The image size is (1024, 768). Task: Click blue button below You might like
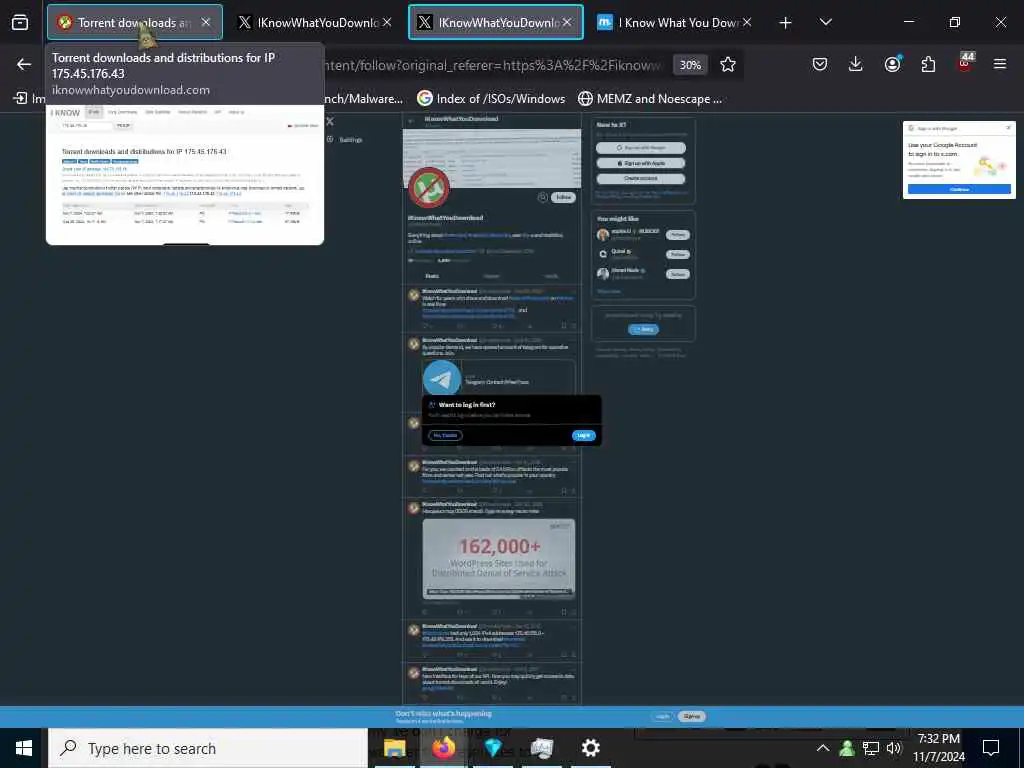643,329
